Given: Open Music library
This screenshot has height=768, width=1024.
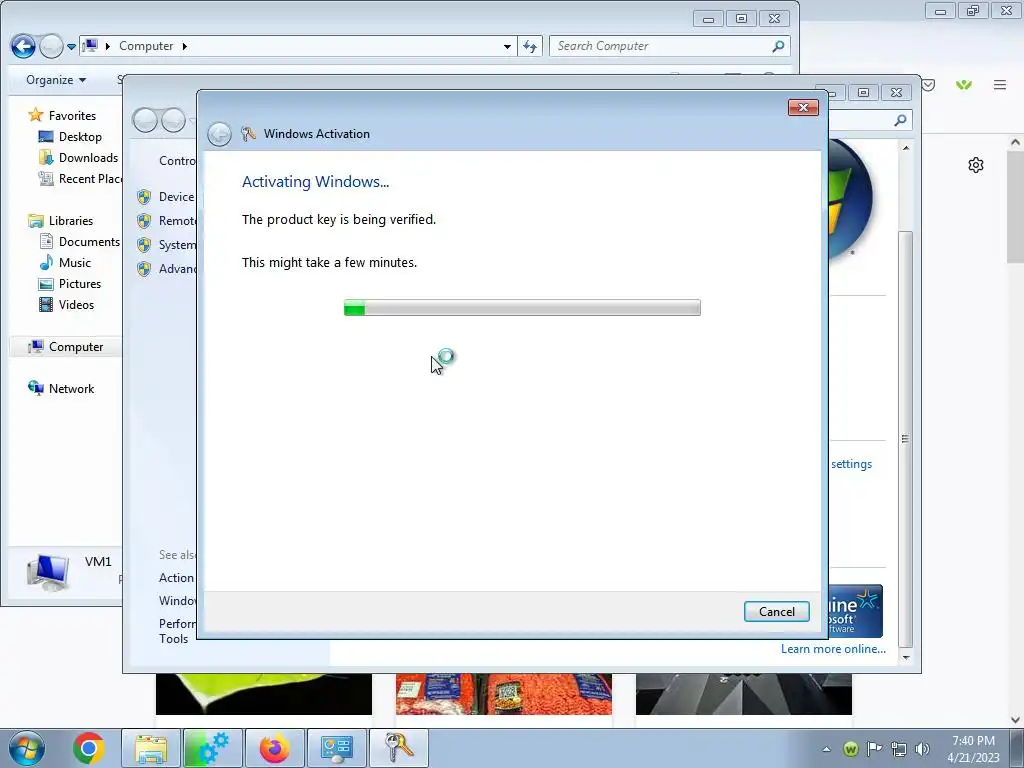Looking at the screenshot, I should (x=74, y=263).
